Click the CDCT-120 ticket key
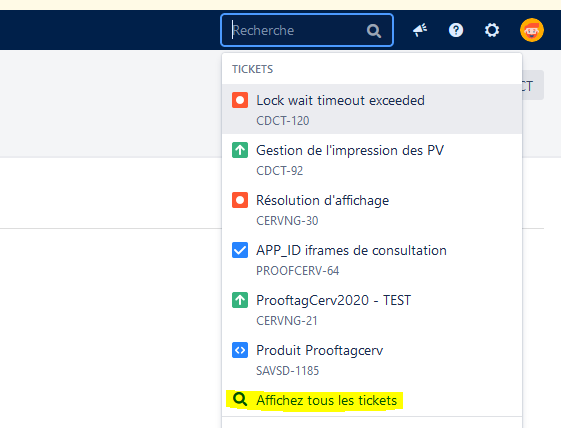The height and width of the screenshot is (428, 561). (x=283, y=121)
